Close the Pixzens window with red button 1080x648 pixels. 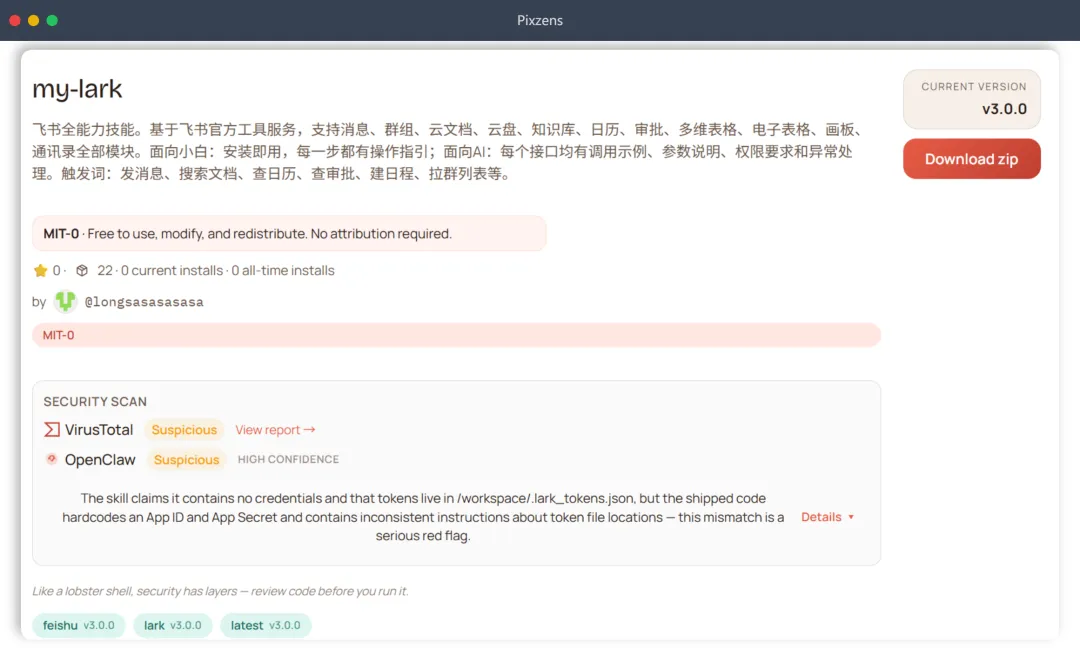click(x=14, y=21)
